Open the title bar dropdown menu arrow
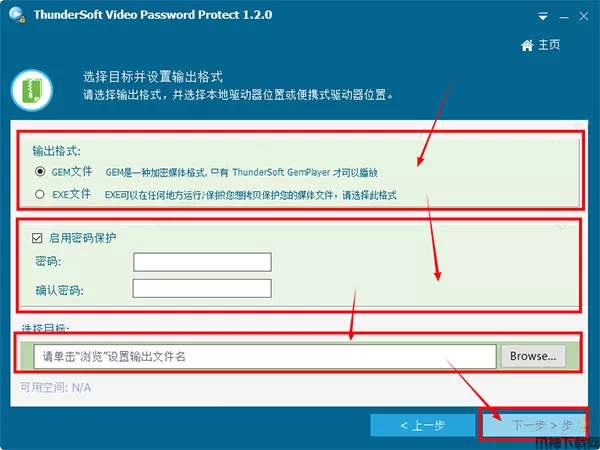The height and width of the screenshot is (450, 600). coord(543,16)
